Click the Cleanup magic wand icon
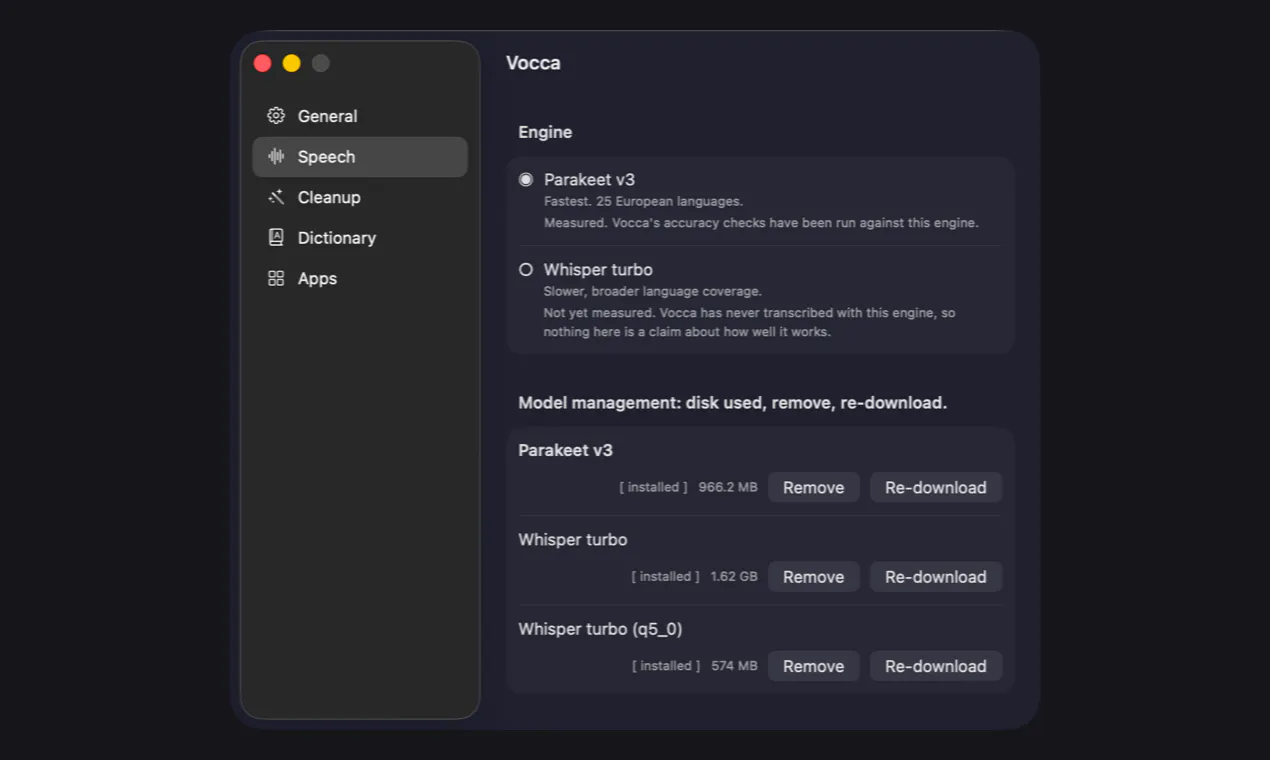1270x760 pixels. [276, 197]
